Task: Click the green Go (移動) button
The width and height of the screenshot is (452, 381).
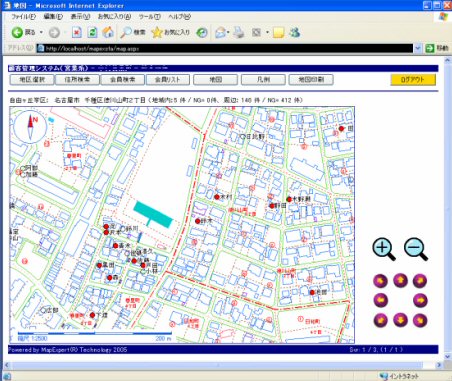Action: (x=437, y=48)
